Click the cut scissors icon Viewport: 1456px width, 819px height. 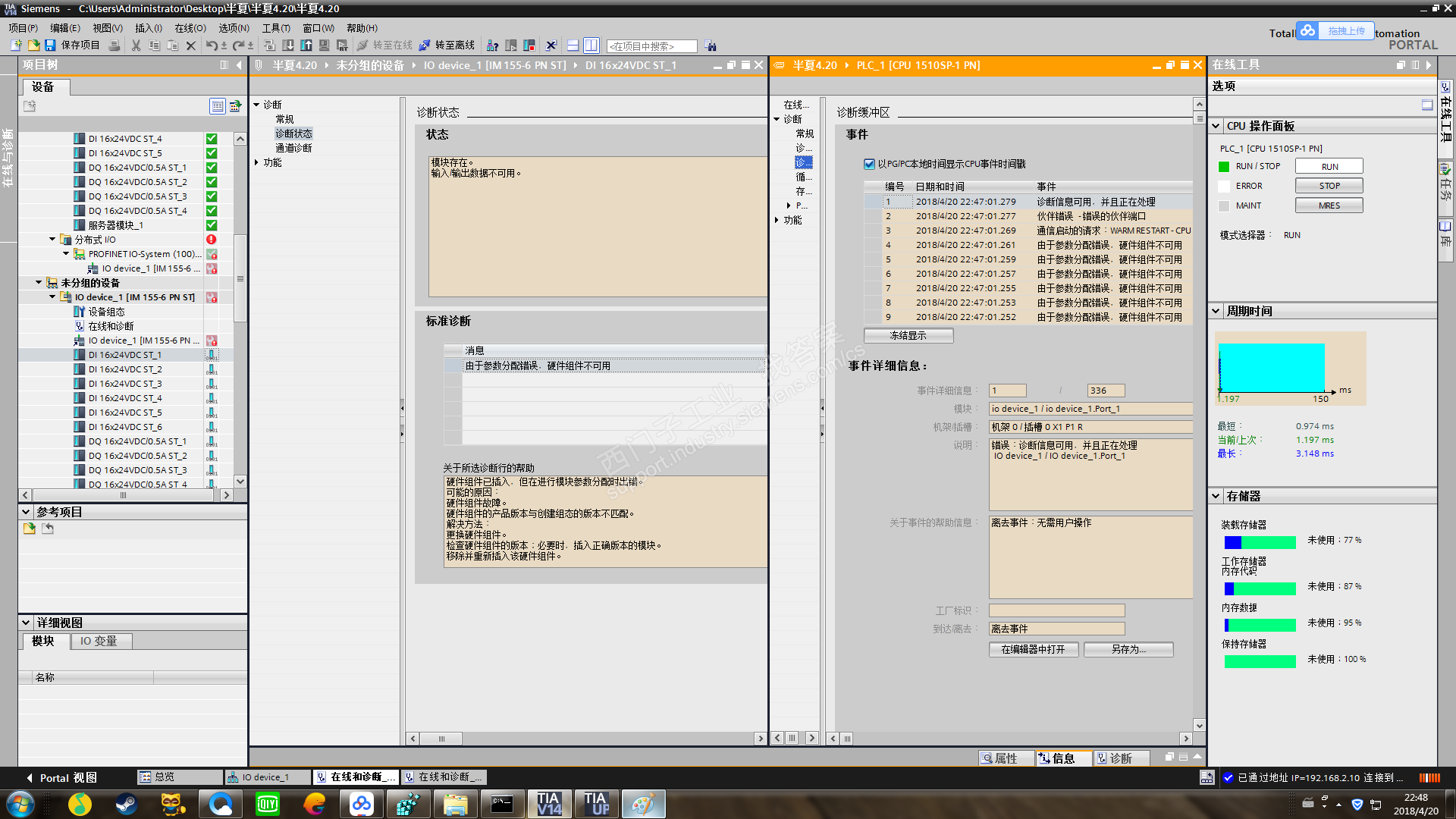tap(136, 45)
